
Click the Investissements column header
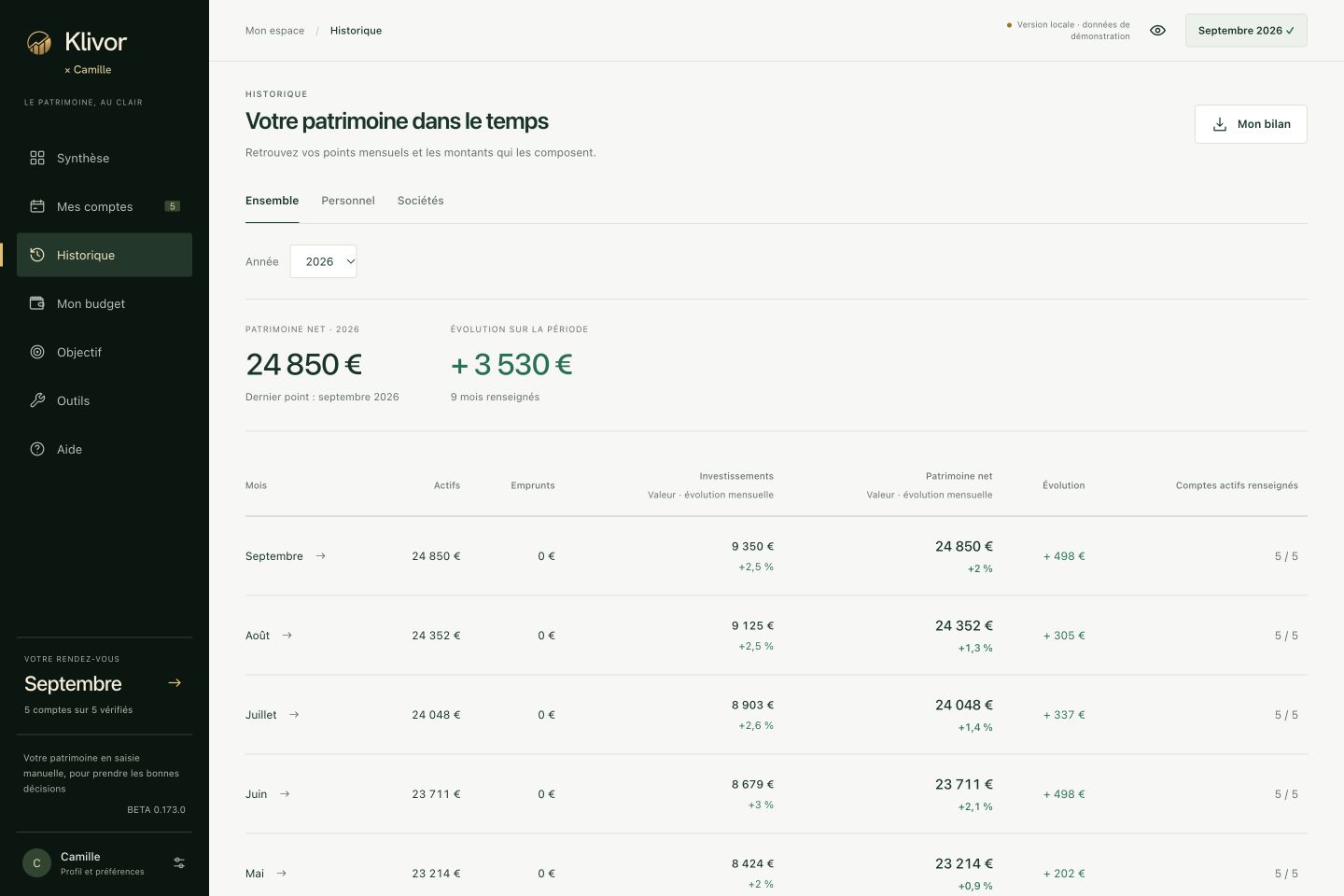click(736, 476)
